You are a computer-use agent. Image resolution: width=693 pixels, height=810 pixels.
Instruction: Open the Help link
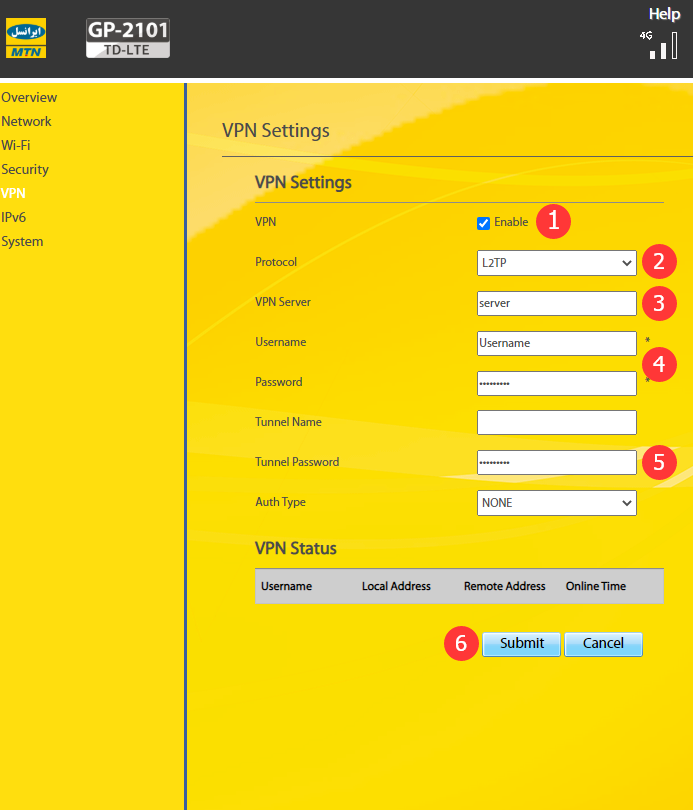click(664, 14)
